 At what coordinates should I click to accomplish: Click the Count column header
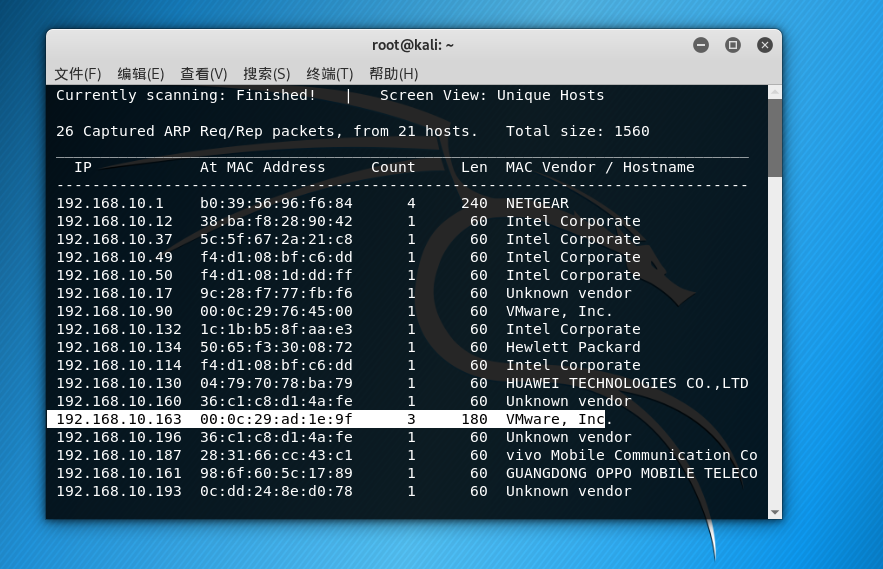[x=393, y=167]
